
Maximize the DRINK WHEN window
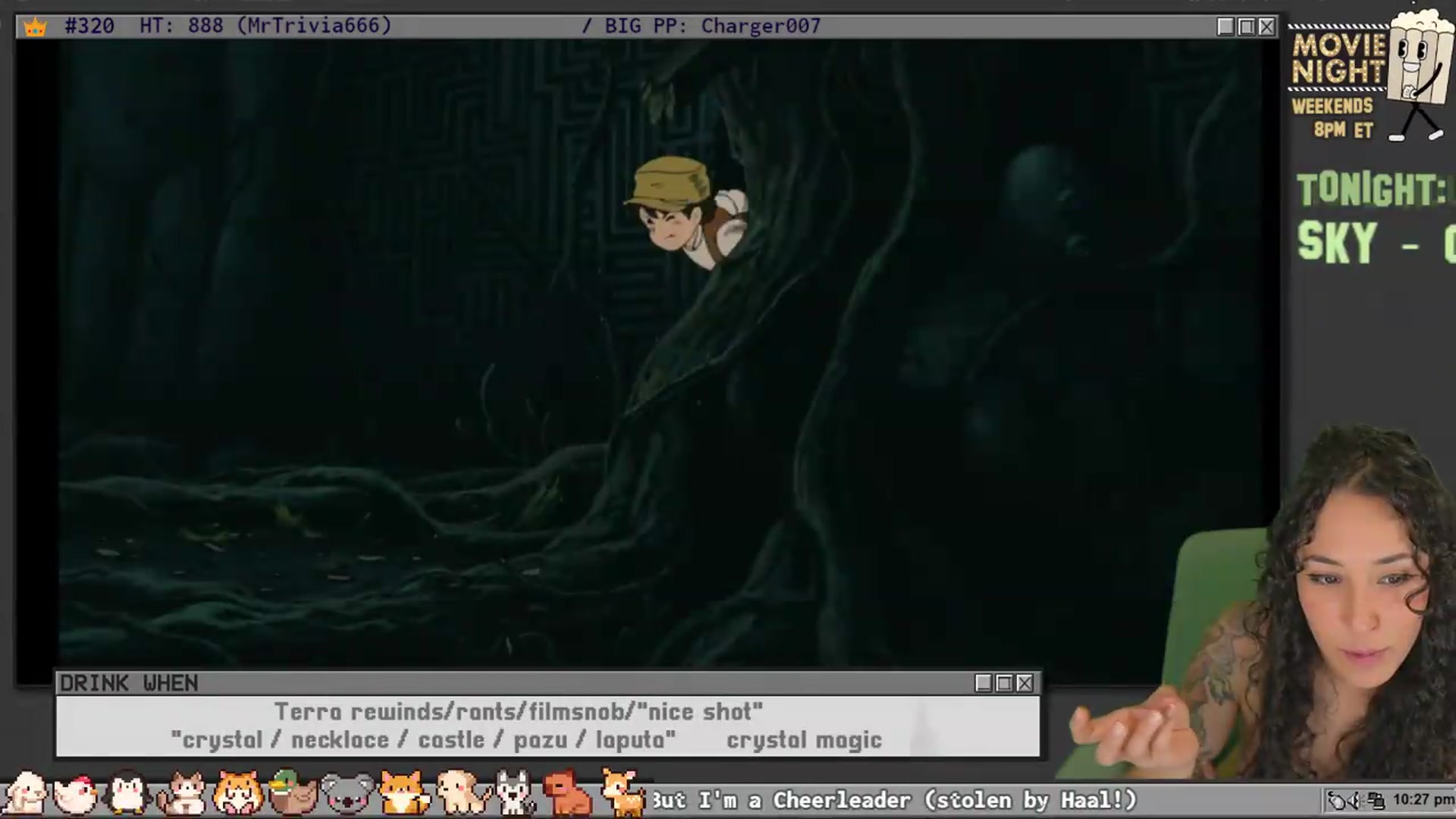[1004, 683]
